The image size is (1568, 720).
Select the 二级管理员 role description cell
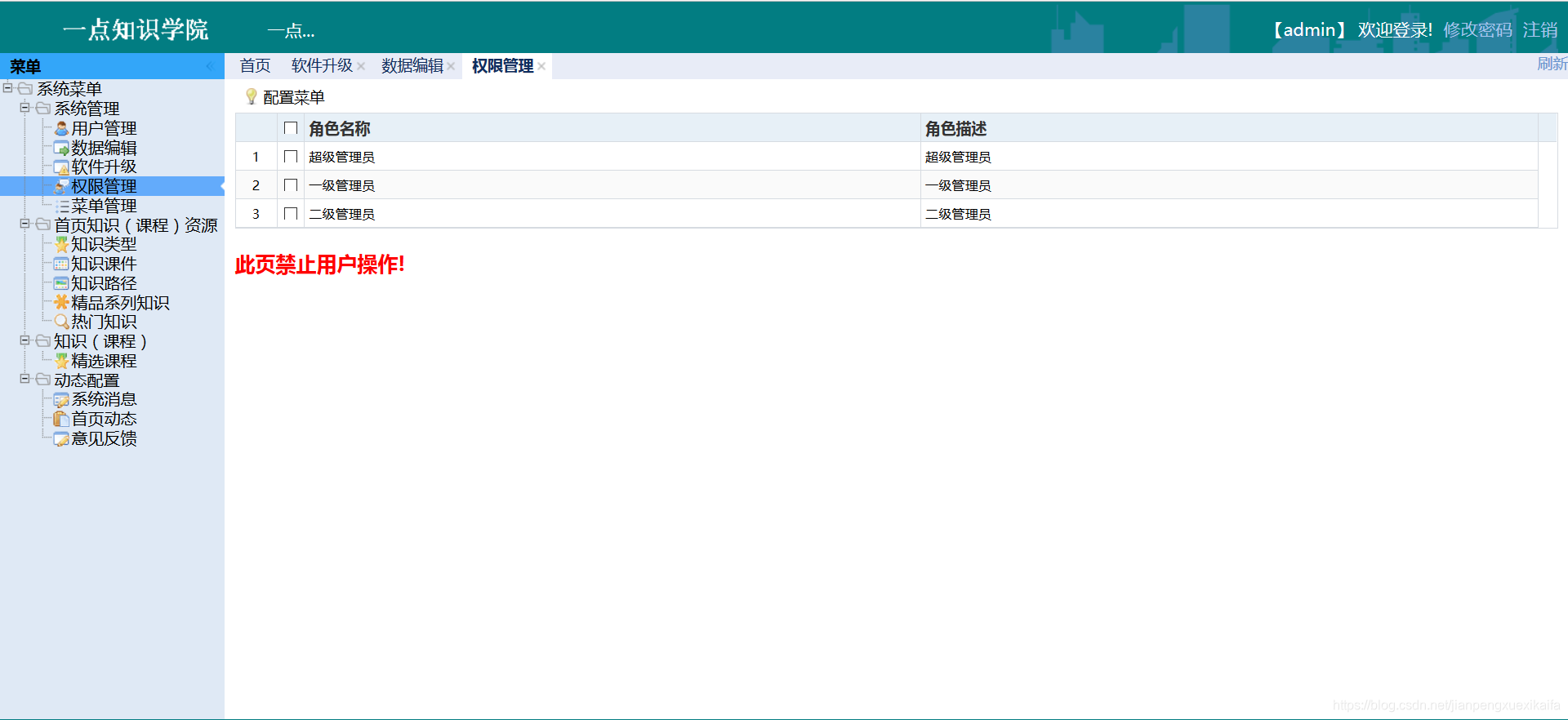coord(1229,214)
